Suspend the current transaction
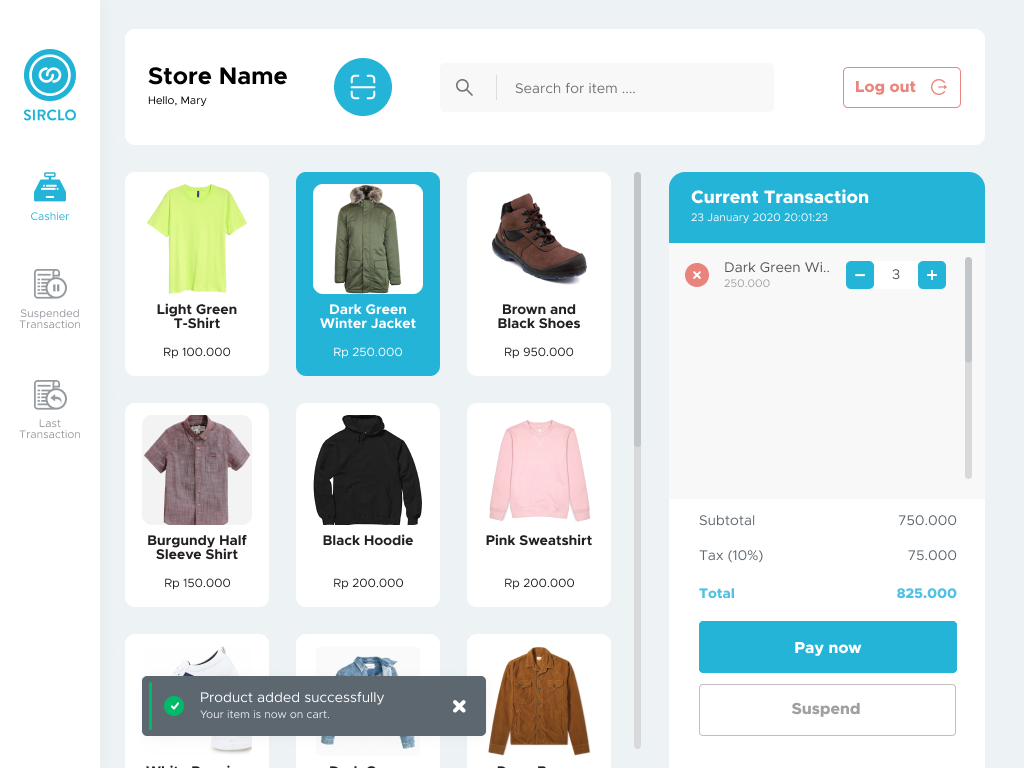 tap(827, 709)
